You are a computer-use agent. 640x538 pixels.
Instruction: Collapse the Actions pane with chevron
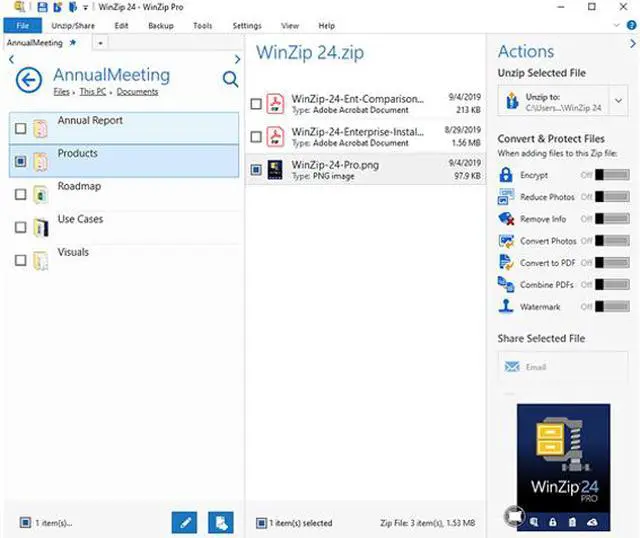633,43
